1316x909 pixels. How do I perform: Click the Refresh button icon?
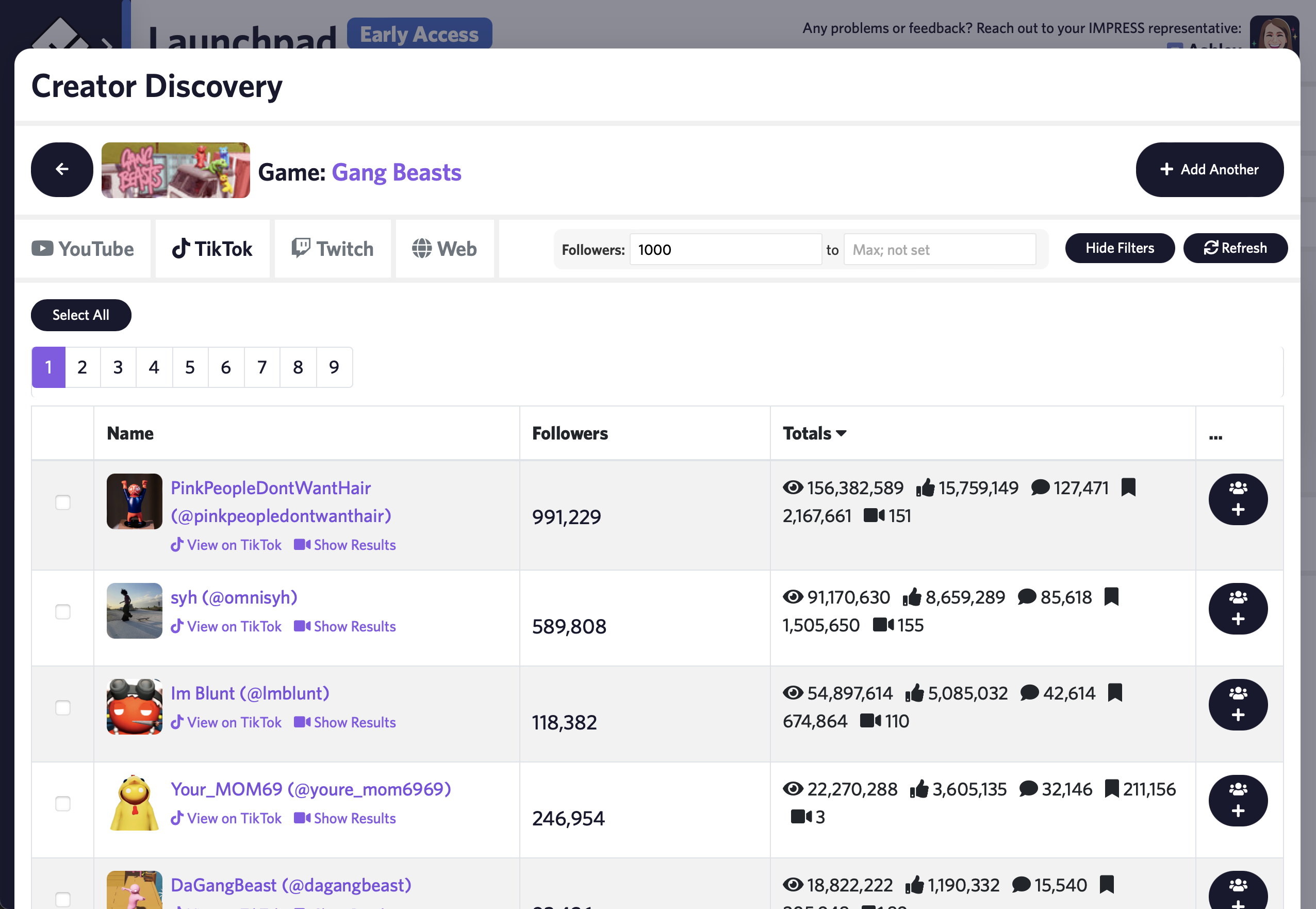click(x=1211, y=248)
